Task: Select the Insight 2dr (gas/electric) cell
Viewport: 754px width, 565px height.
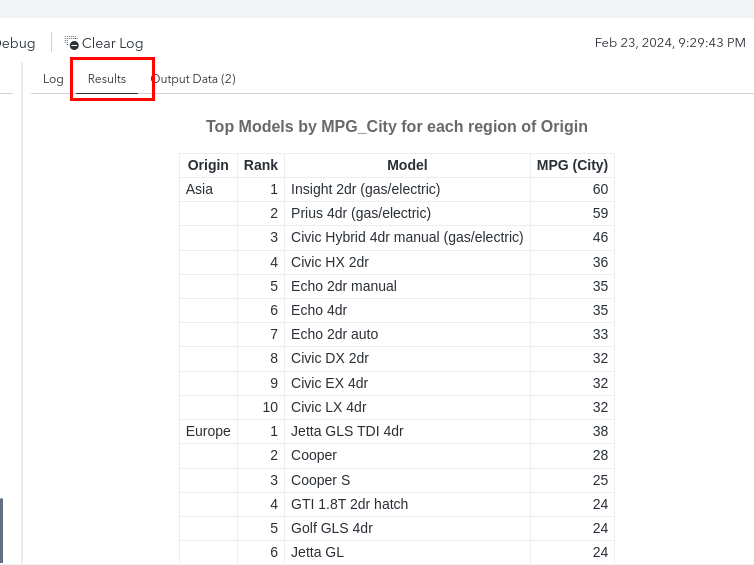Action: click(x=365, y=189)
